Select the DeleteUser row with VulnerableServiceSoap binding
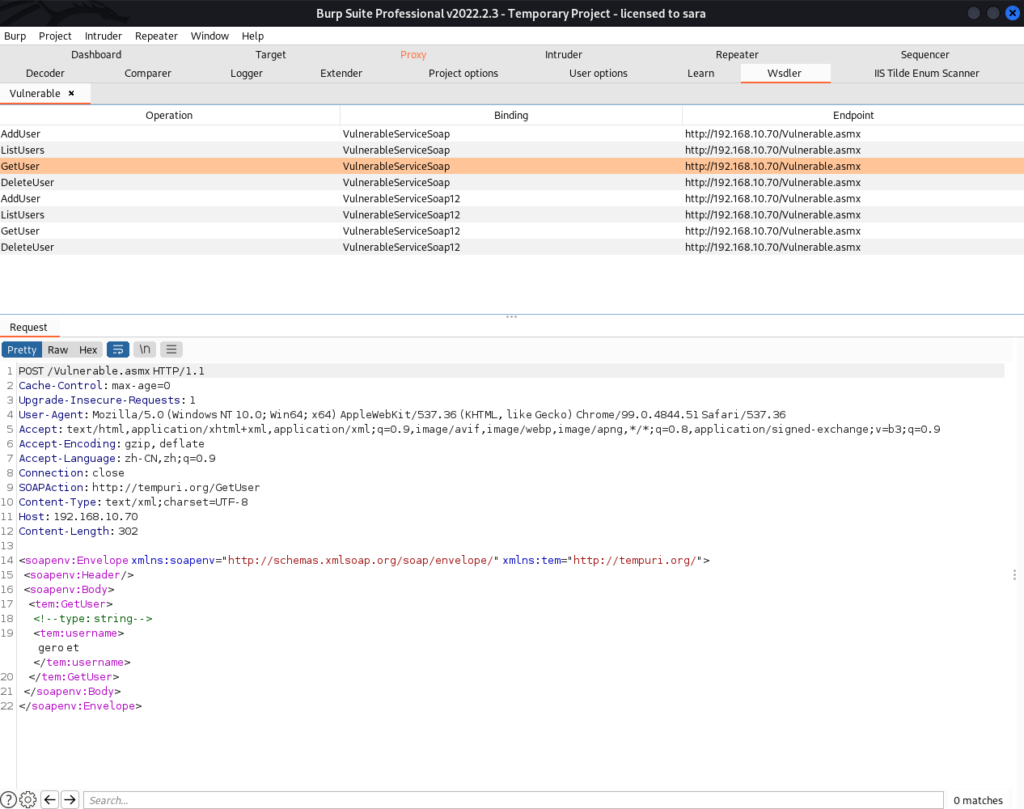This screenshot has height=809, width=1024. click(x=512, y=182)
